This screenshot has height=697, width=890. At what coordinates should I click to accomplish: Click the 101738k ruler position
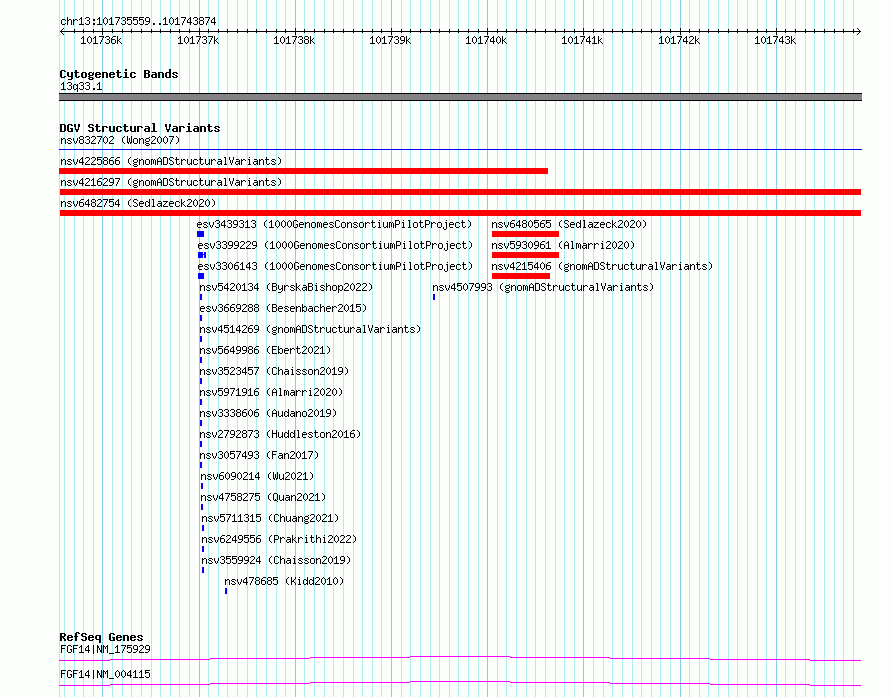[293, 40]
